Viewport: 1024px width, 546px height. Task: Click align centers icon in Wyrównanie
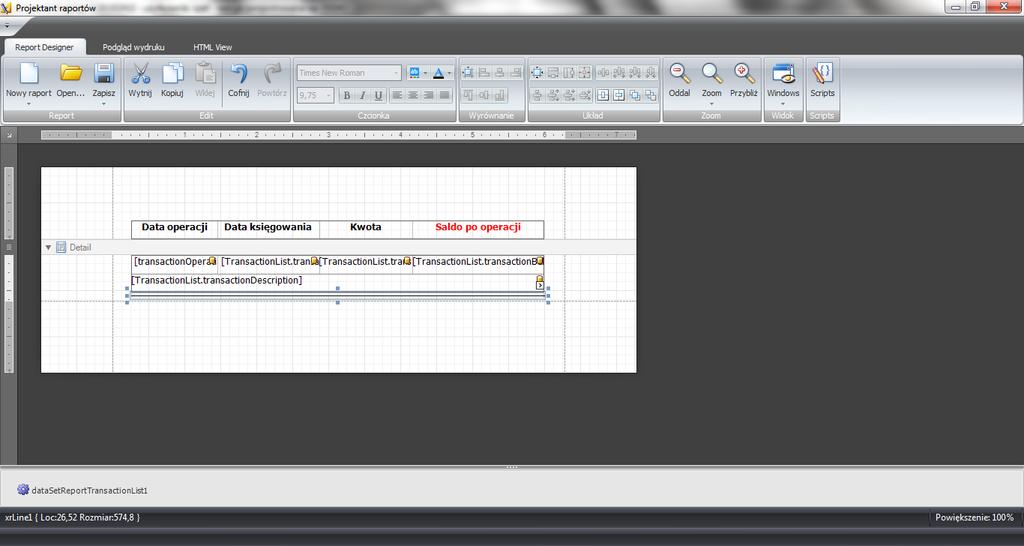coord(500,72)
